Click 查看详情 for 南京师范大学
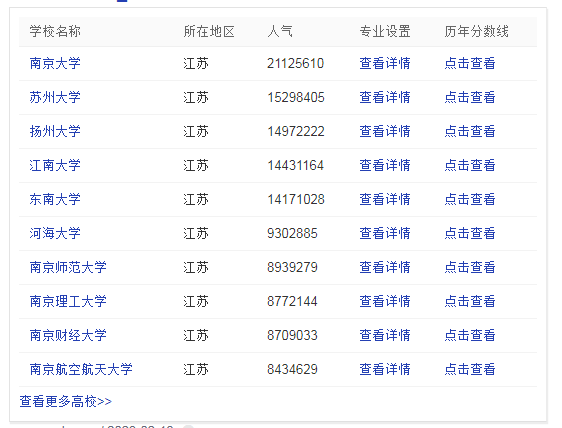This screenshot has width=562, height=428. 385,267
